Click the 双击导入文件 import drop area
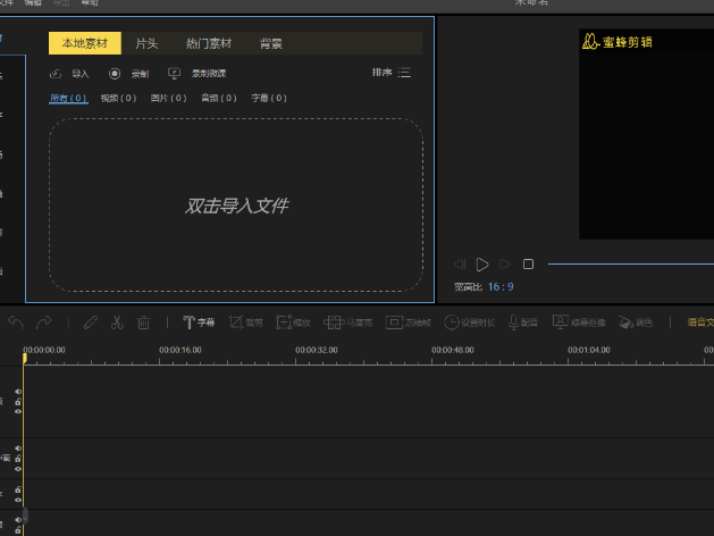This screenshot has width=714, height=536. coord(236,205)
